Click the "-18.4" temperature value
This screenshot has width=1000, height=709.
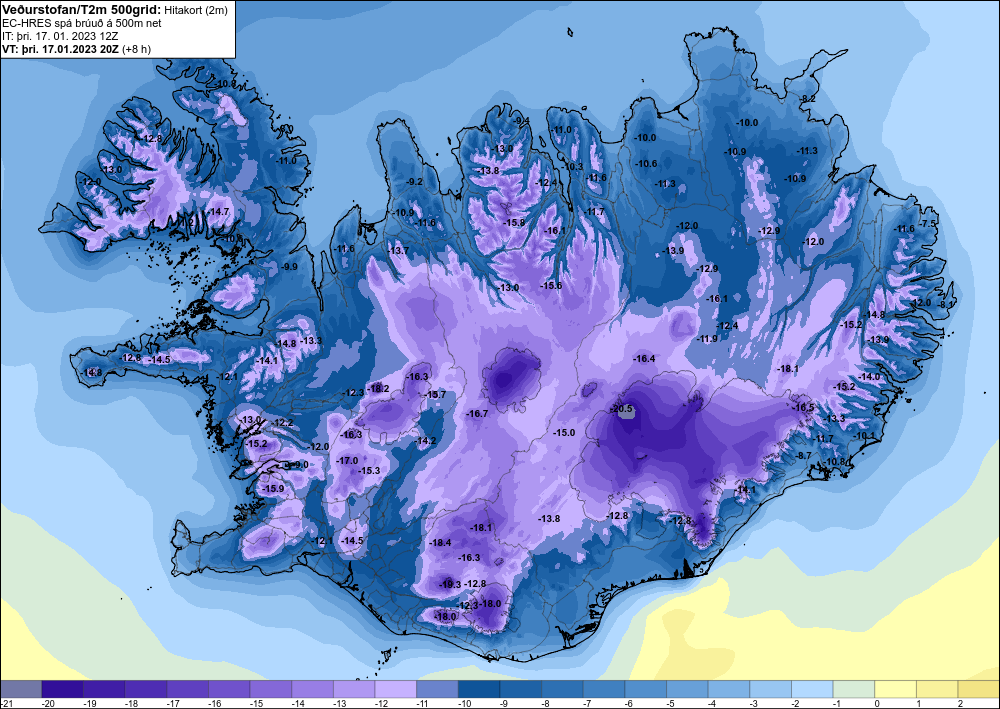(441, 543)
